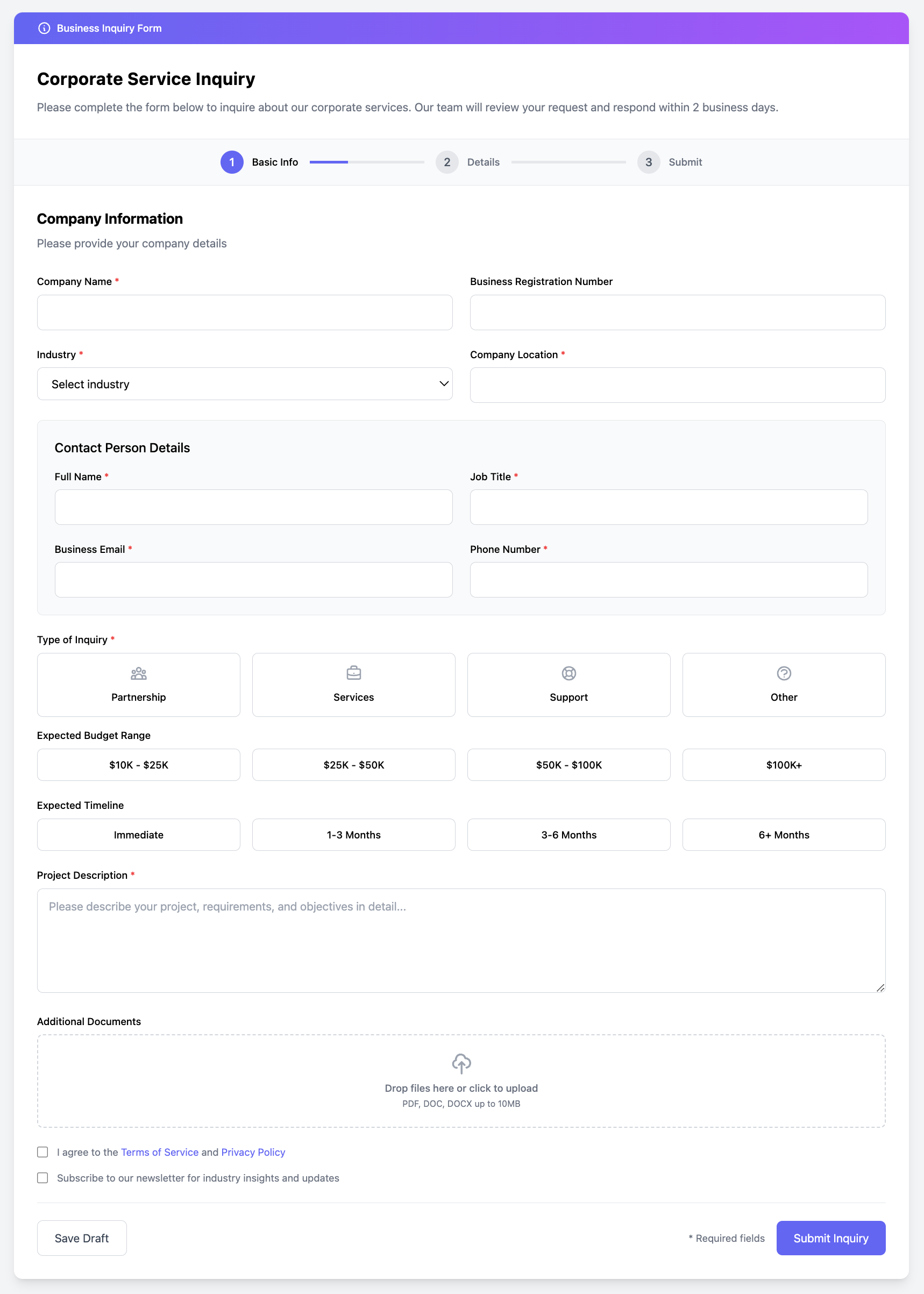Select the 1-3 Months timeline option
The width and height of the screenshot is (924, 1294).
coord(353,834)
